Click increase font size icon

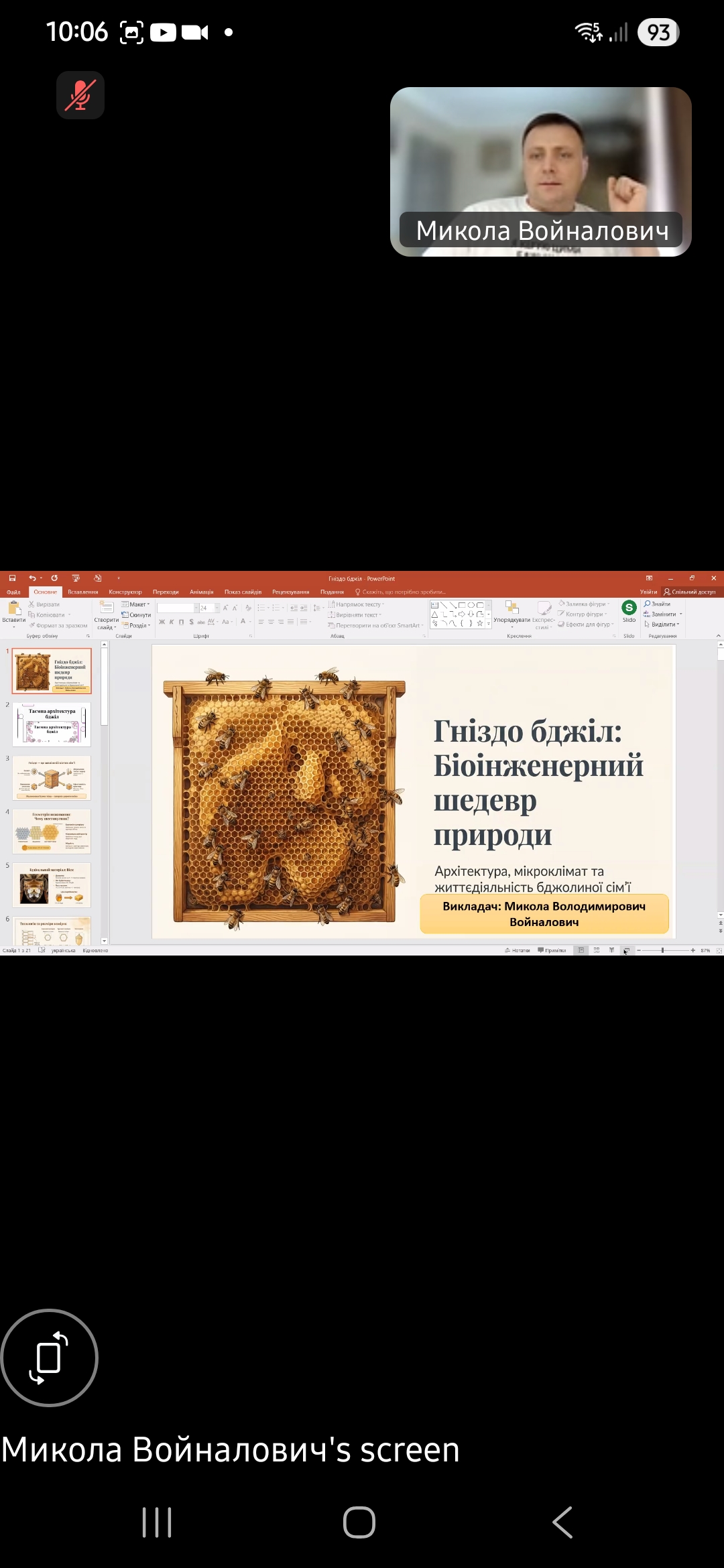click(226, 608)
